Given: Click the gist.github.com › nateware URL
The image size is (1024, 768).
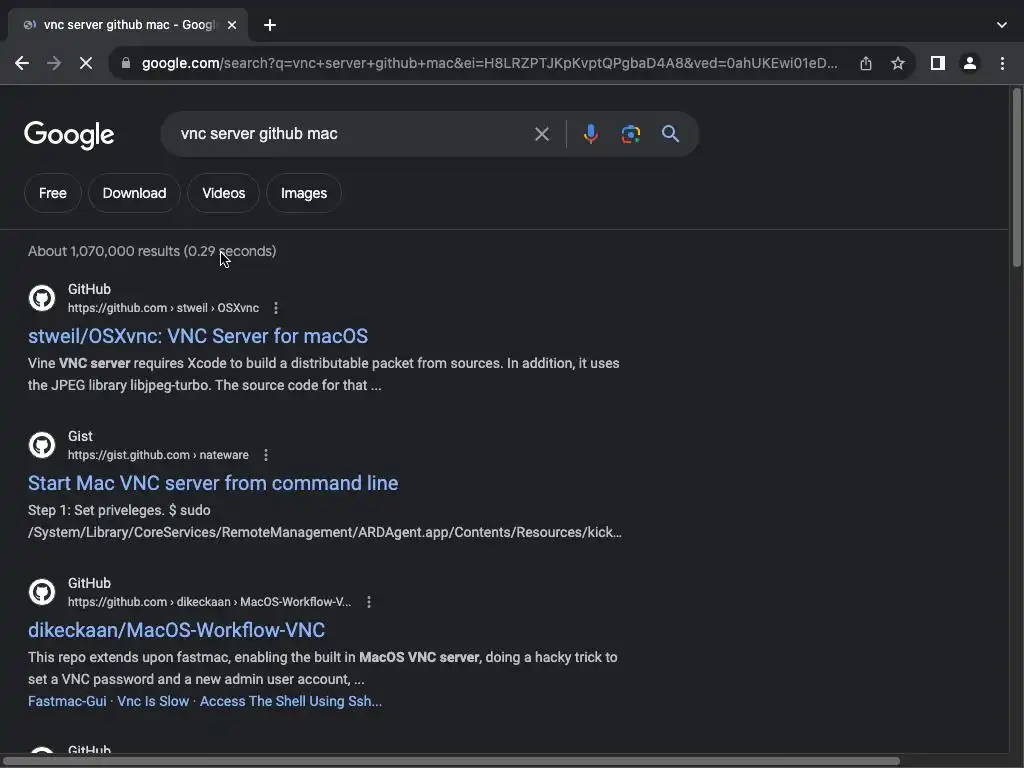Looking at the screenshot, I should click(158, 455).
